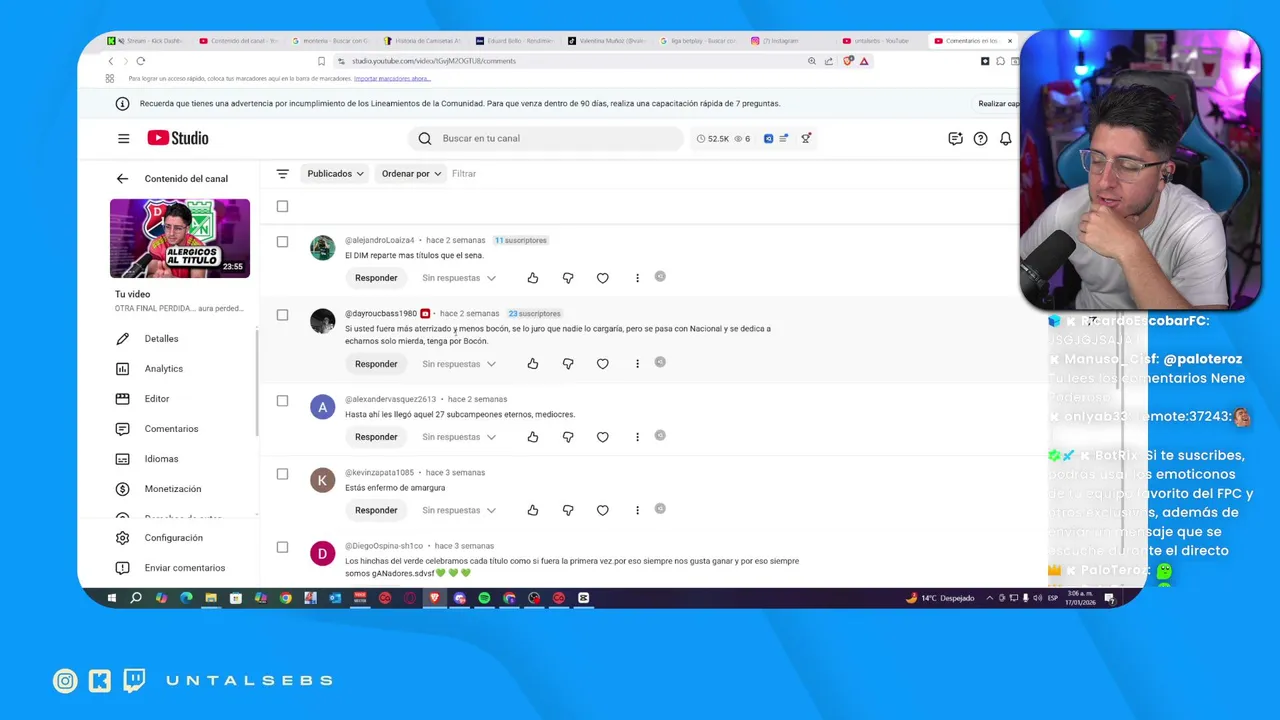This screenshot has height=720, width=1280.
Task: Reply to @alexandervasquez2613 with Responder button
Action: (376, 437)
